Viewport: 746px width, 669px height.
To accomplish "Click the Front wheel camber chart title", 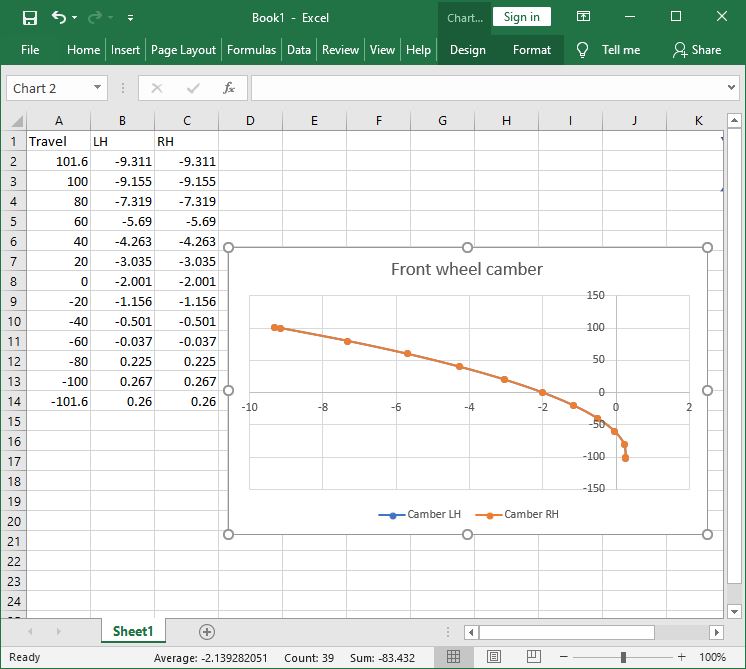I will [466, 269].
